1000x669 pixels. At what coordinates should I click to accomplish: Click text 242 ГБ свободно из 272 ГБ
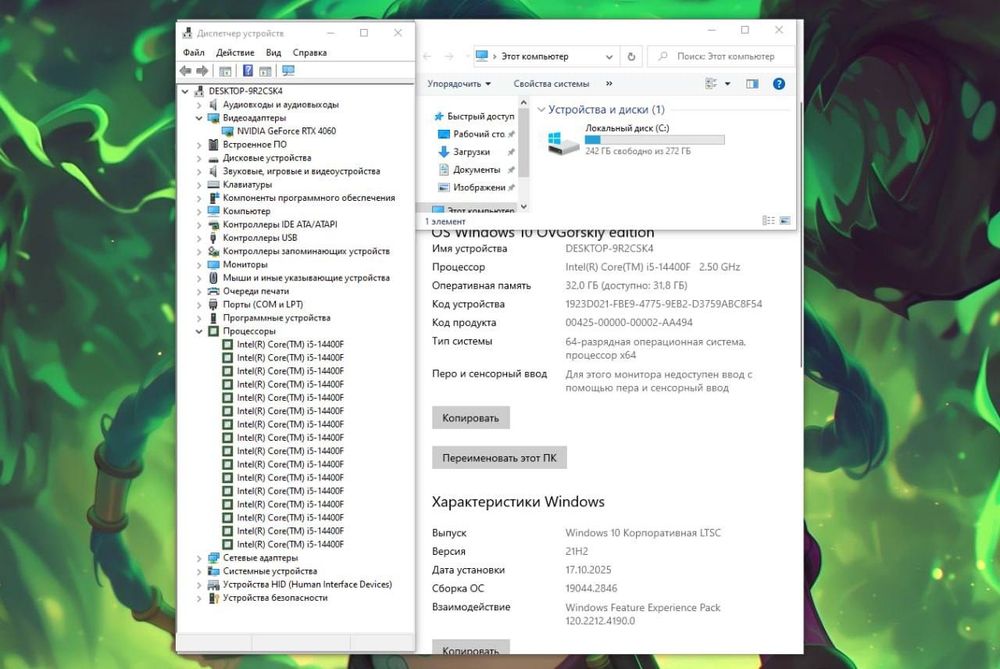[x=638, y=151]
